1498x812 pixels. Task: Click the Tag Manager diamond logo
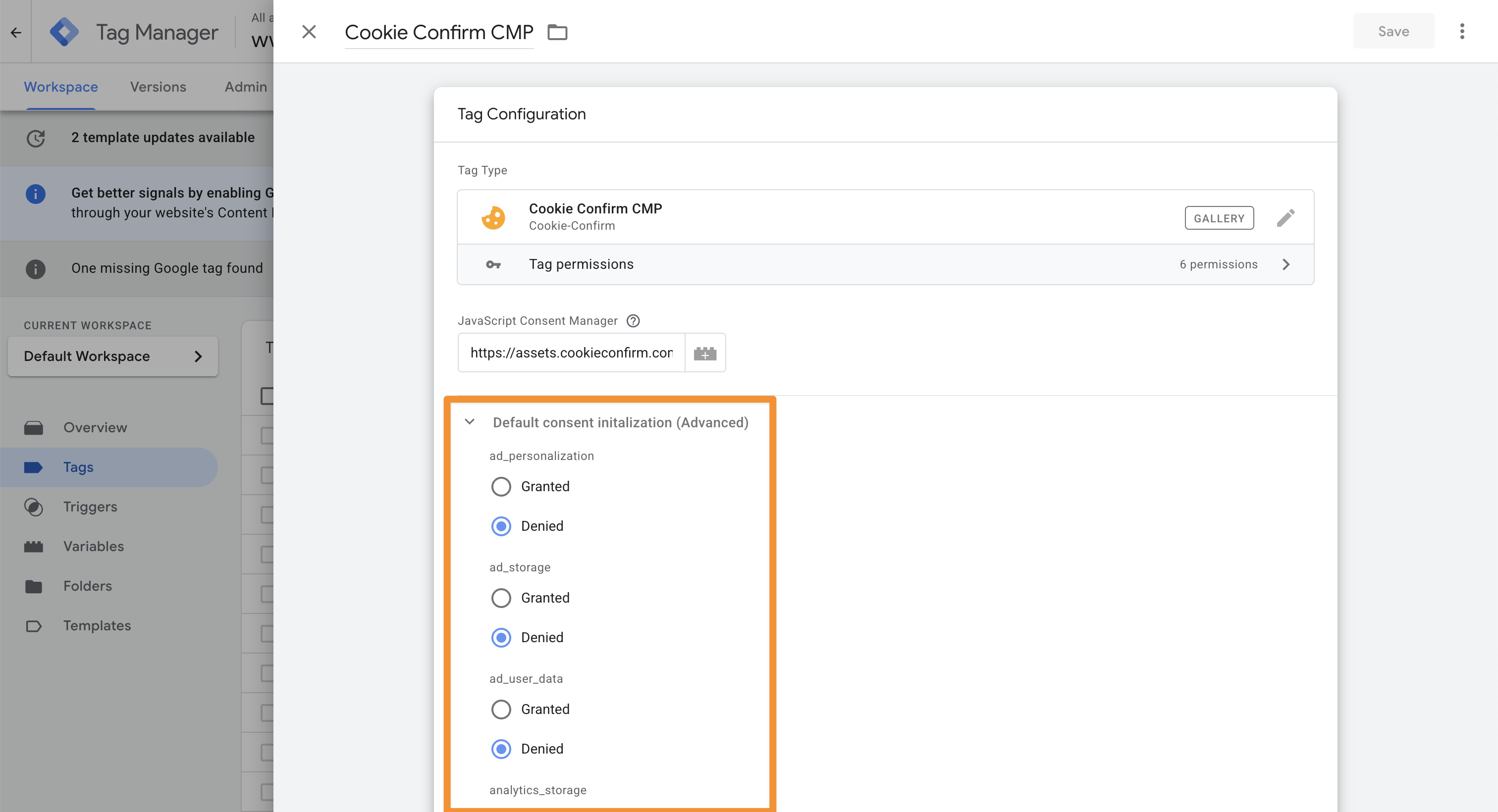(64, 32)
